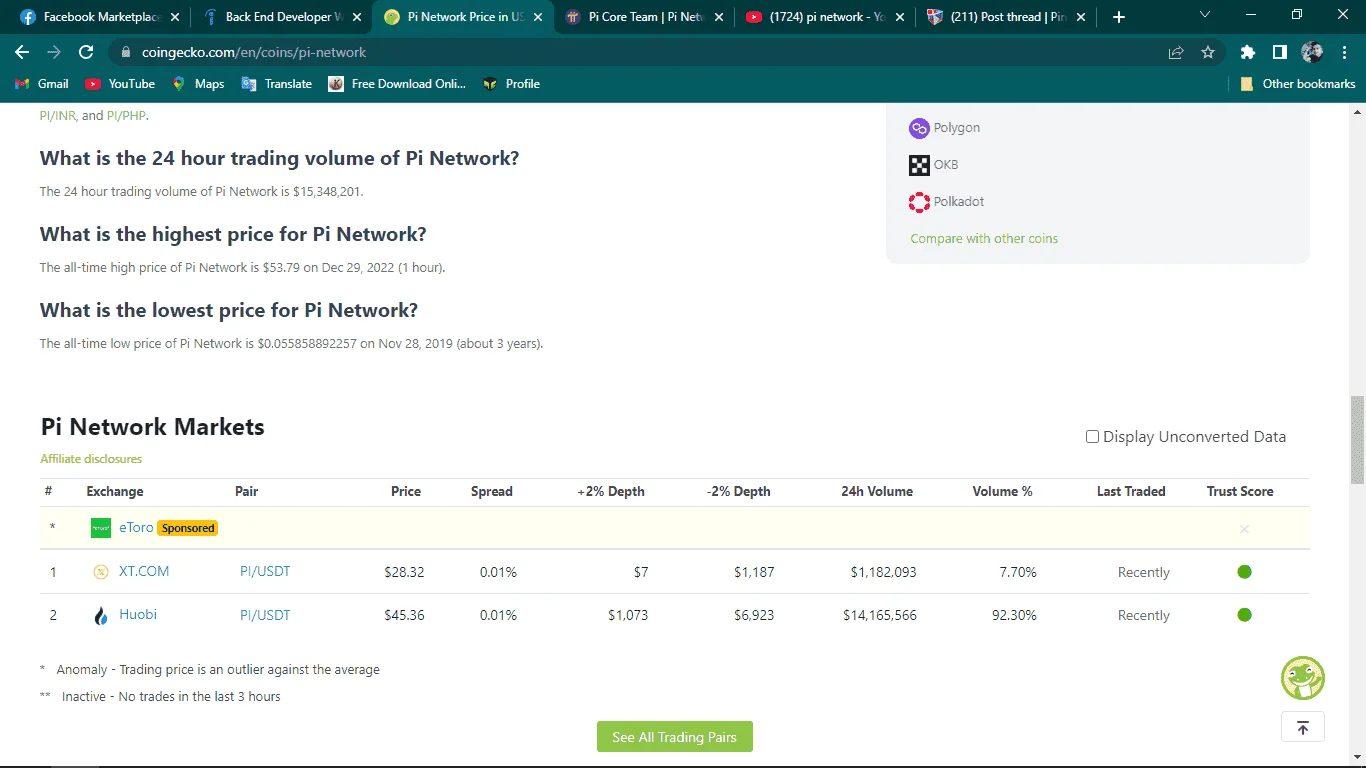The image size is (1366, 768).
Task: Reload the CoinGecko page
Action: [x=86, y=52]
